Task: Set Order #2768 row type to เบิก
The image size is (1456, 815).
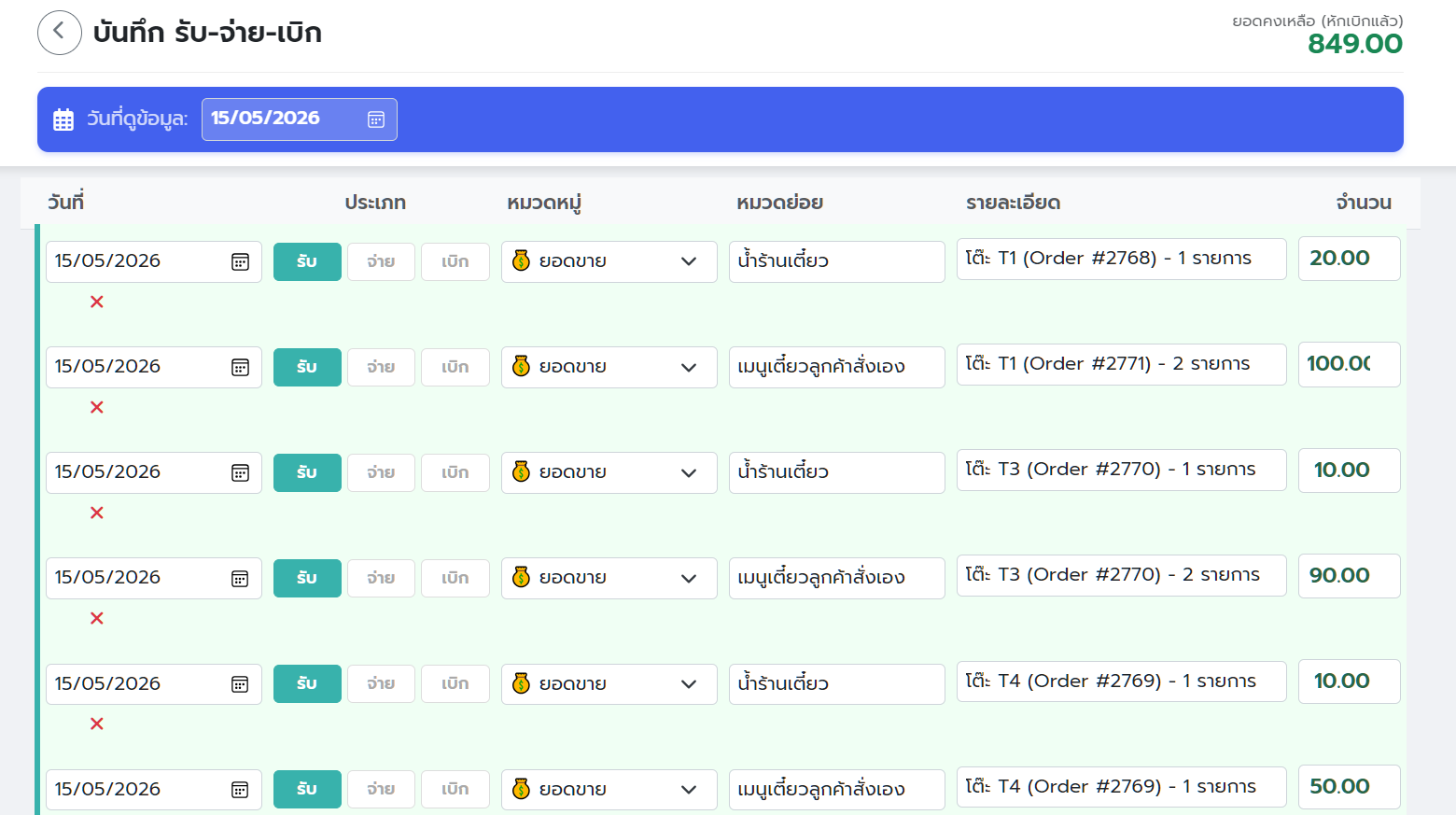Action: pos(455,261)
